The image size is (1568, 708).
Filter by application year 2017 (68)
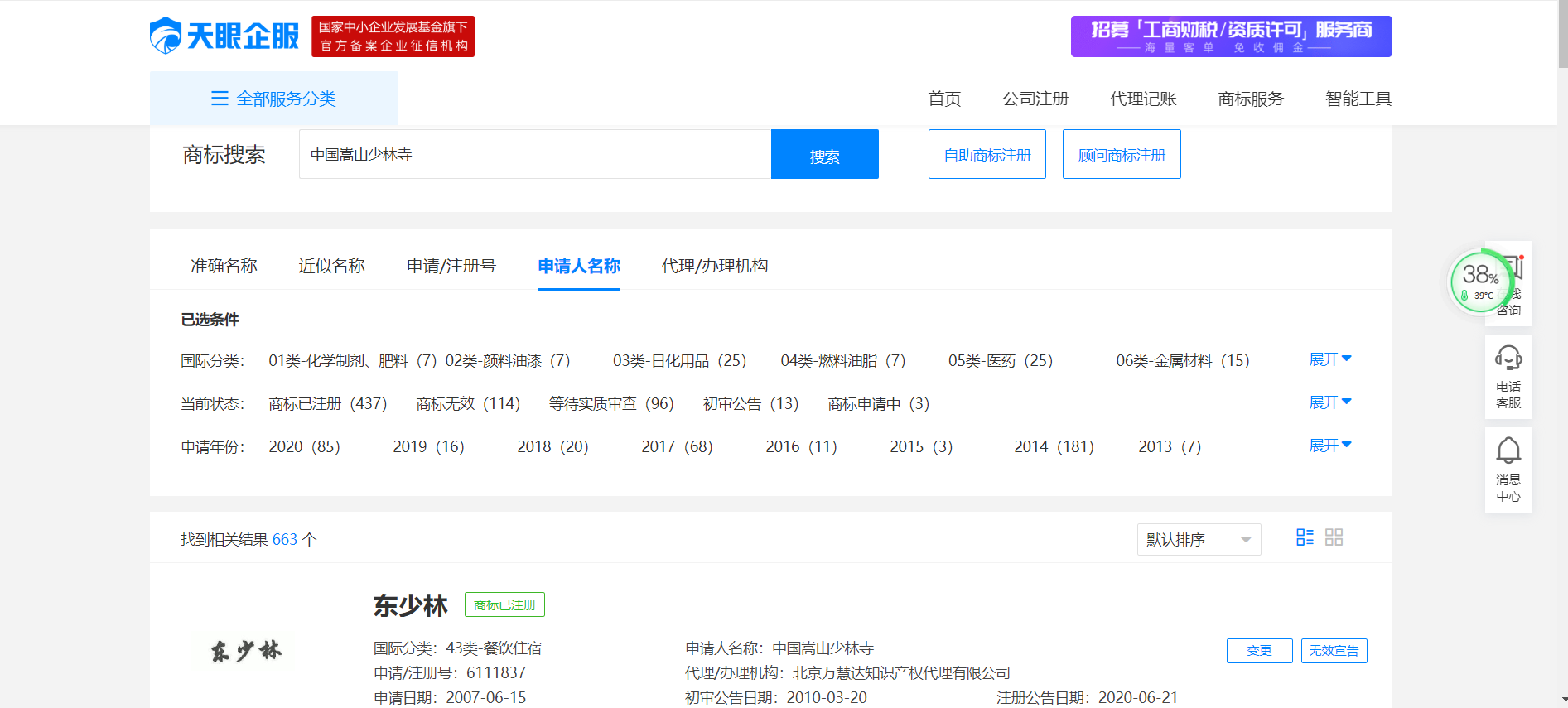pyautogui.click(x=677, y=446)
